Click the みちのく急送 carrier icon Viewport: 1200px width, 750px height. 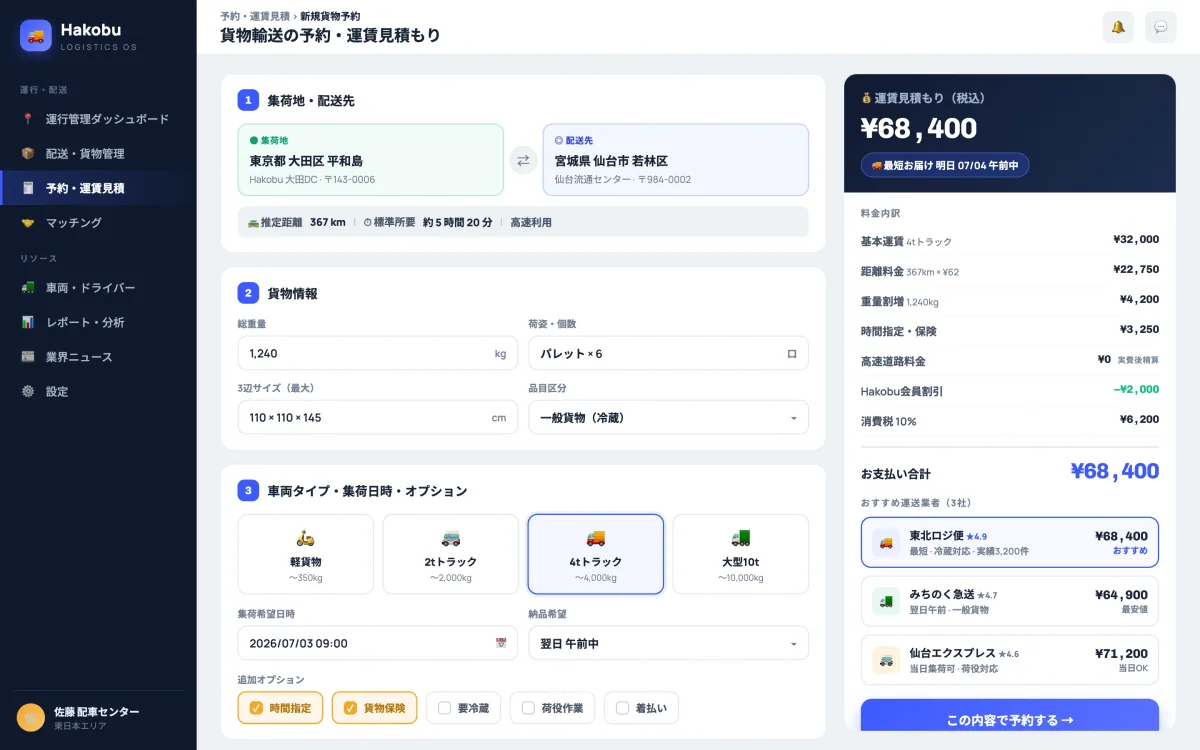(886, 601)
